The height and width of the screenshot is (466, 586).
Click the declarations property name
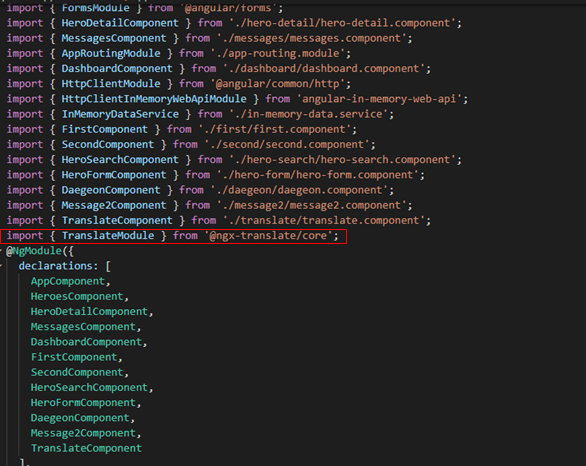coord(55,266)
